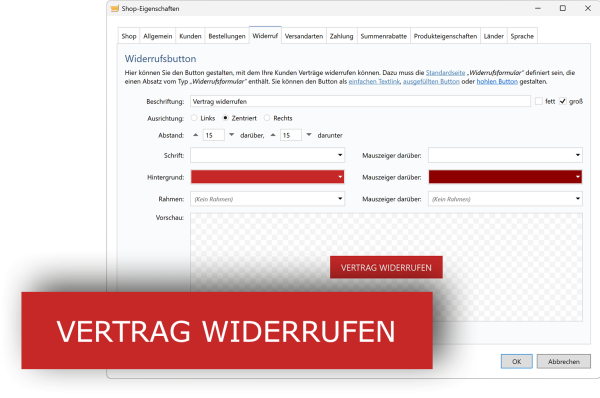Switch to the Sprache tab
600x398 pixels.
pyautogui.click(x=522, y=36)
